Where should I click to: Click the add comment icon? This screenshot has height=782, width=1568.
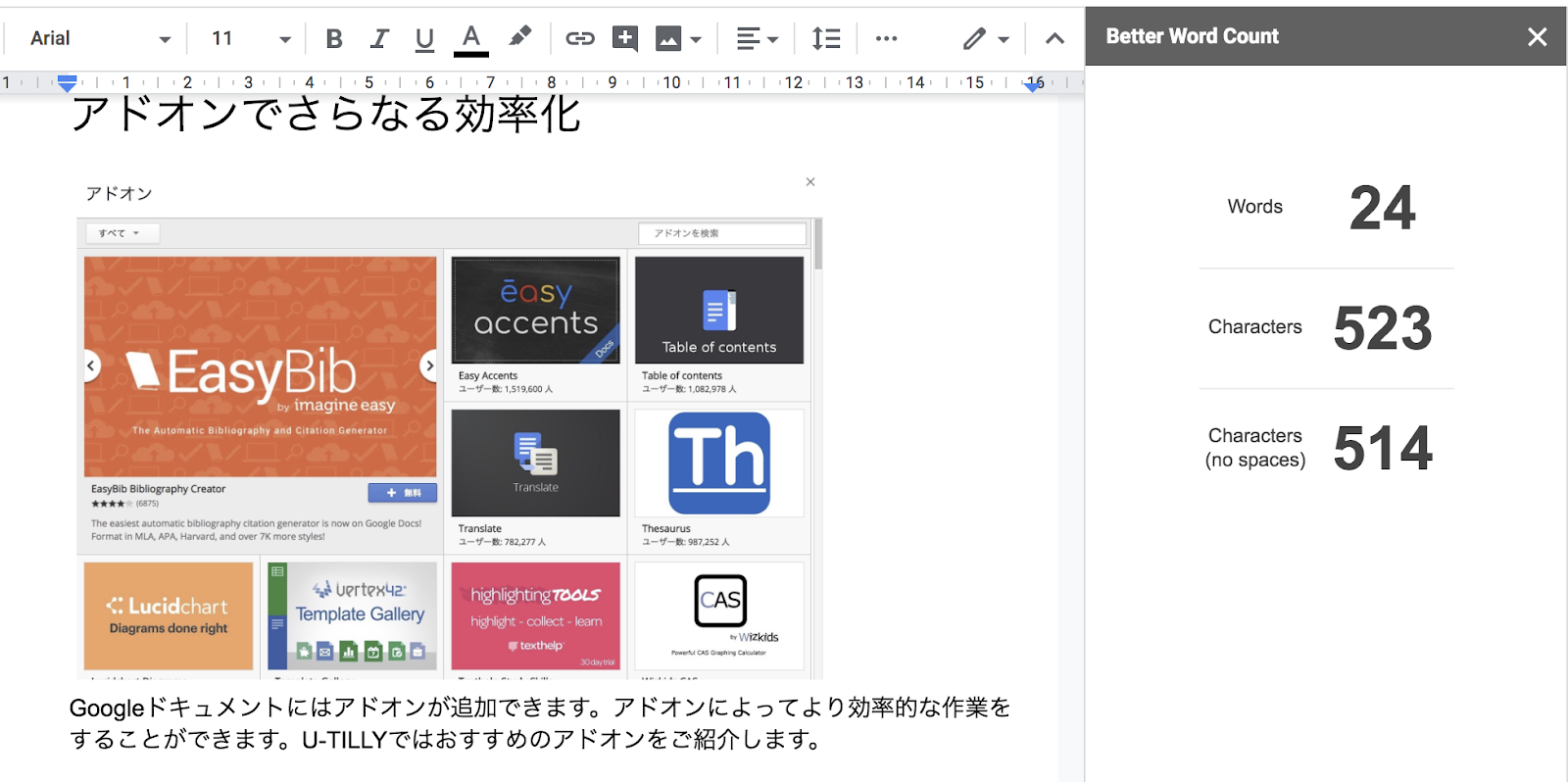click(x=625, y=39)
